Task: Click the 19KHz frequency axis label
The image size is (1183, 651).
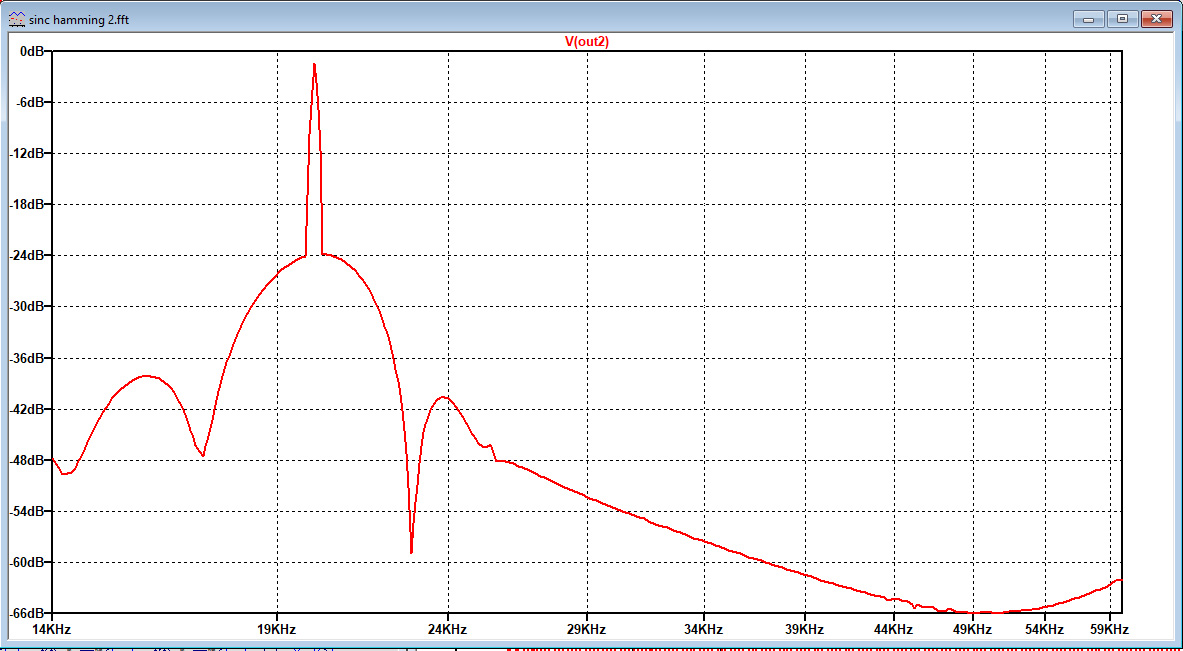Action: coord(278,629)
